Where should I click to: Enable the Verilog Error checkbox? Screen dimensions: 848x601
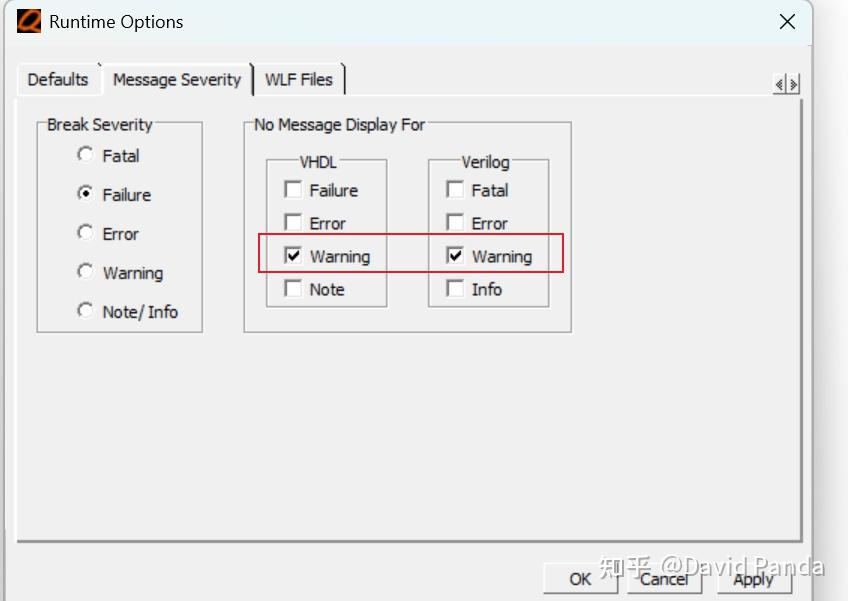tap(455, 222)
